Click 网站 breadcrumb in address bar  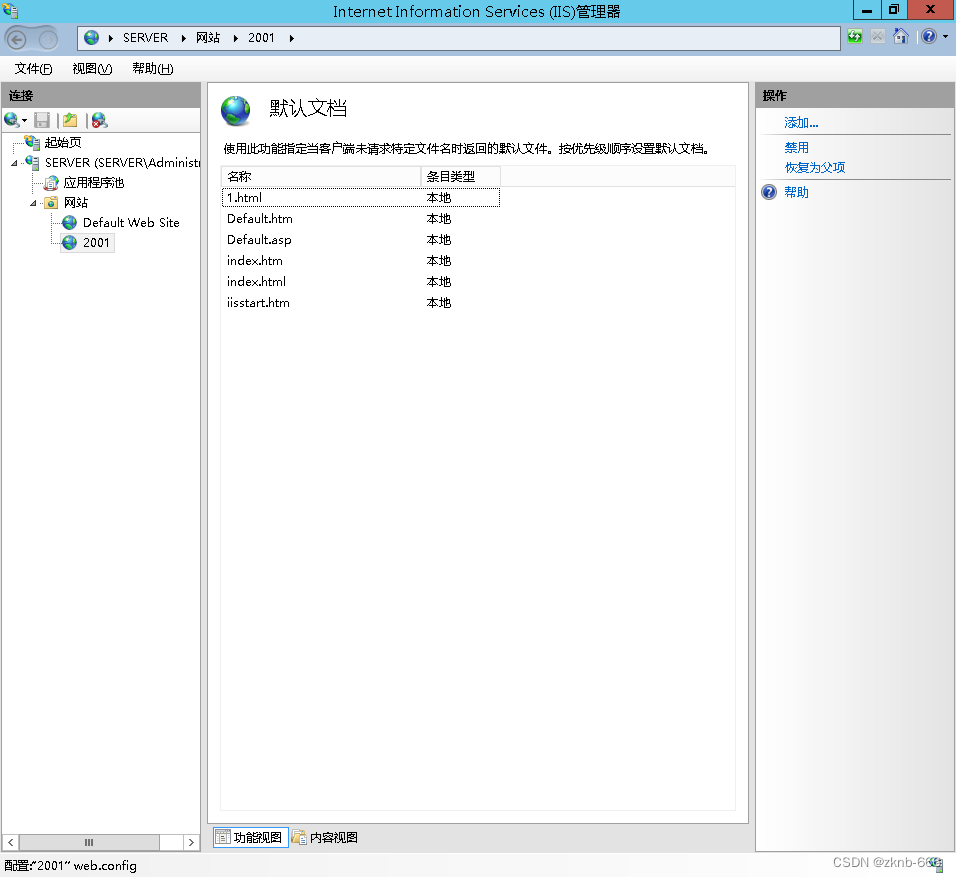[208, 38]
